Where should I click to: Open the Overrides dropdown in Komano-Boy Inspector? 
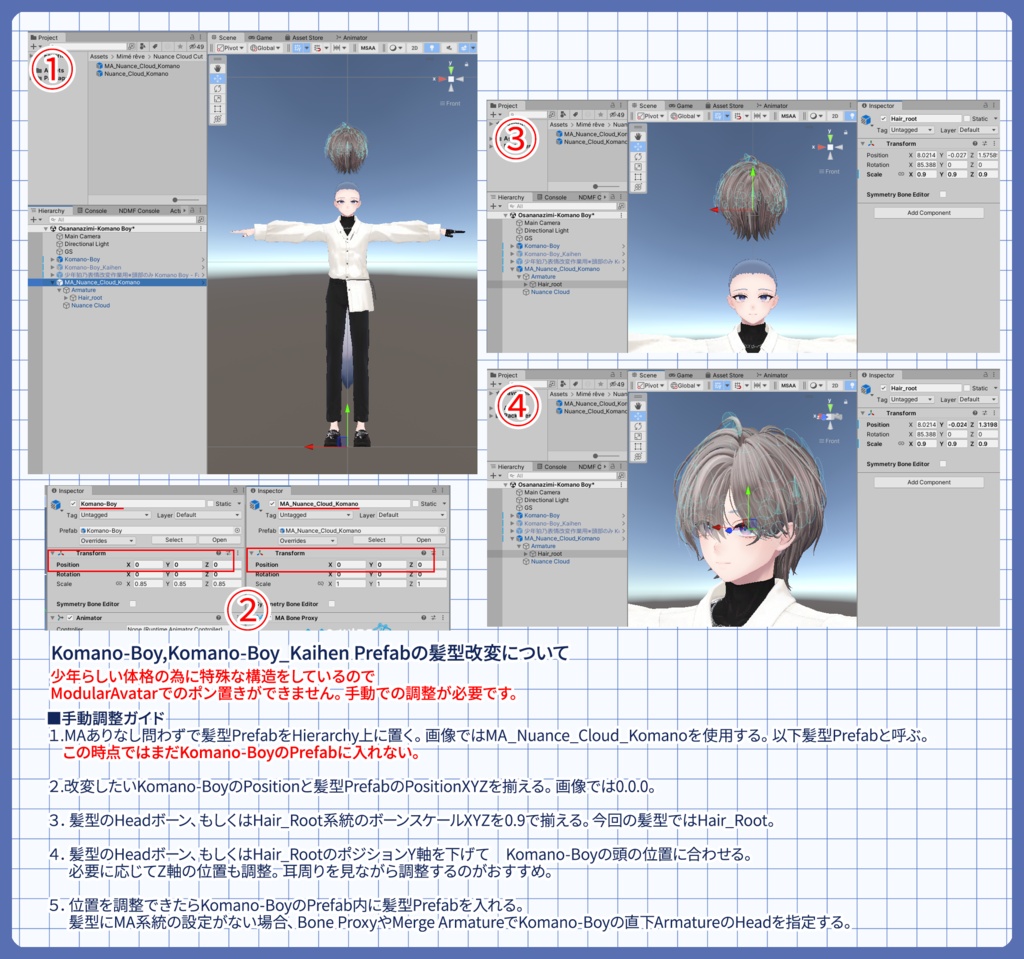107,541
